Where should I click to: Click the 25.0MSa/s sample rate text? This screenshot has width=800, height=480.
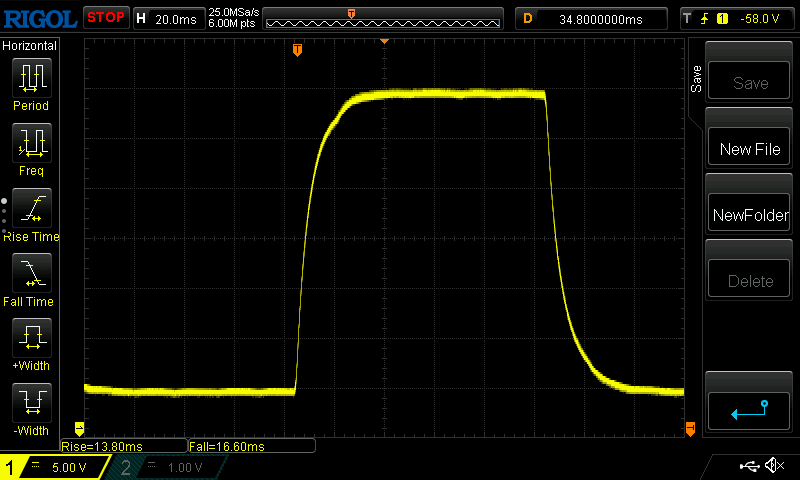tap(234, 12)
